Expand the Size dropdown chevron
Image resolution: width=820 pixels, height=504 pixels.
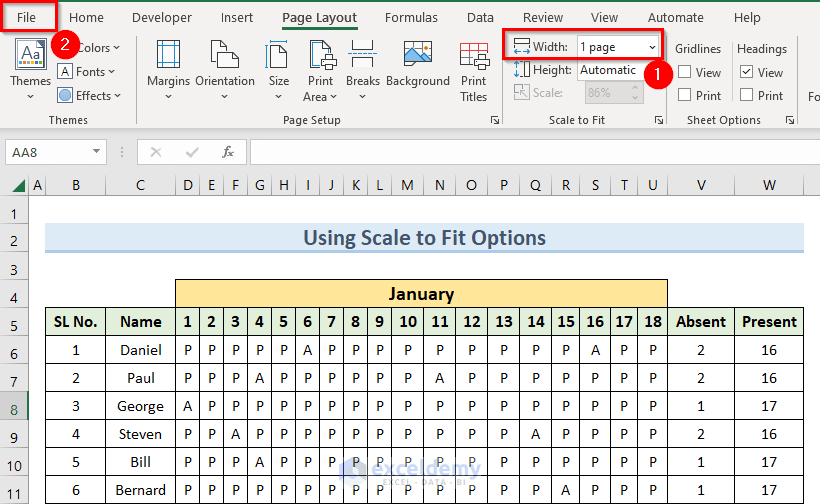point(279,97)
